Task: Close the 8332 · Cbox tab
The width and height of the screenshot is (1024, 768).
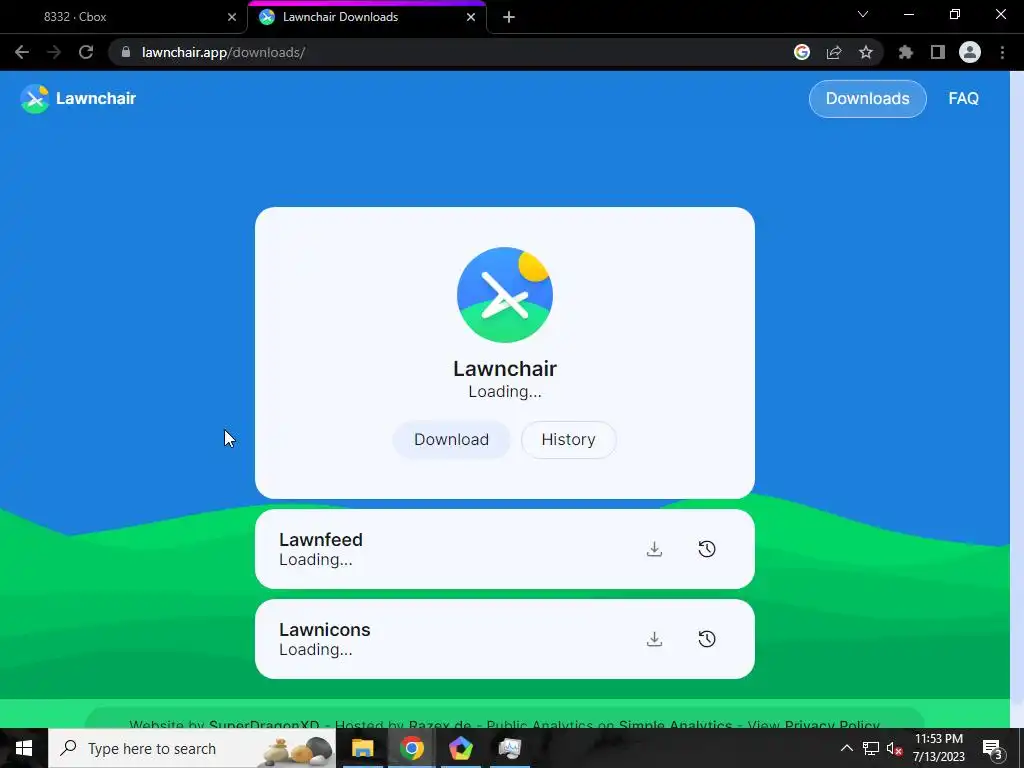Action: [x=232, y=17]
